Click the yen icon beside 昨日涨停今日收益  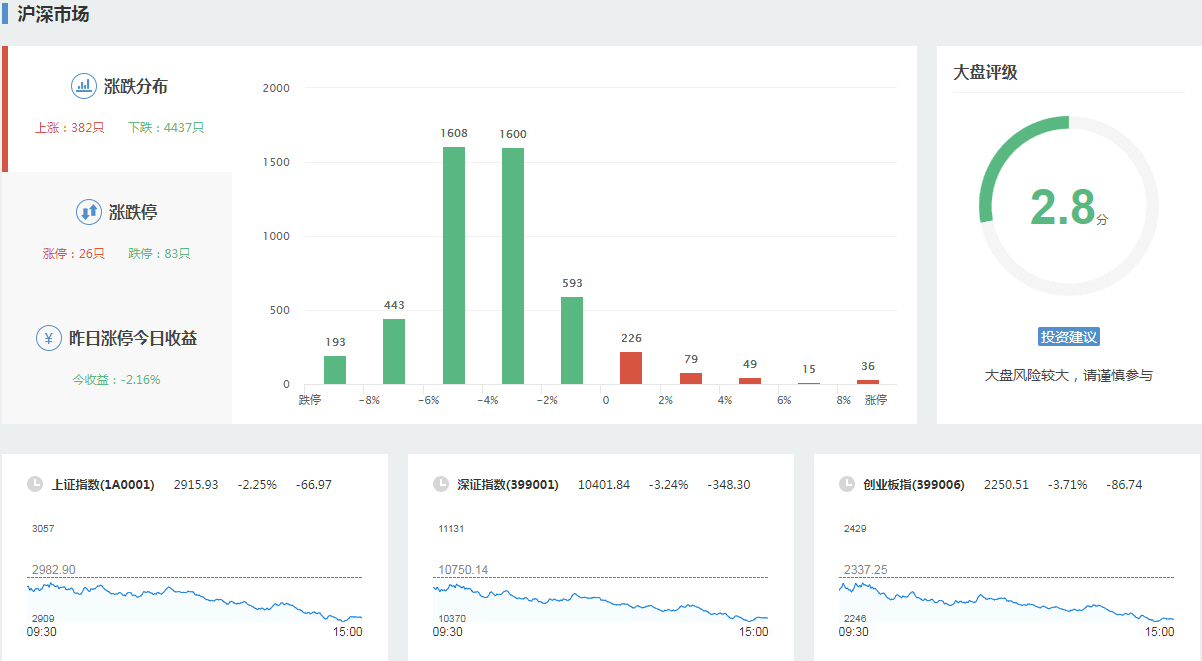[48, 338]
